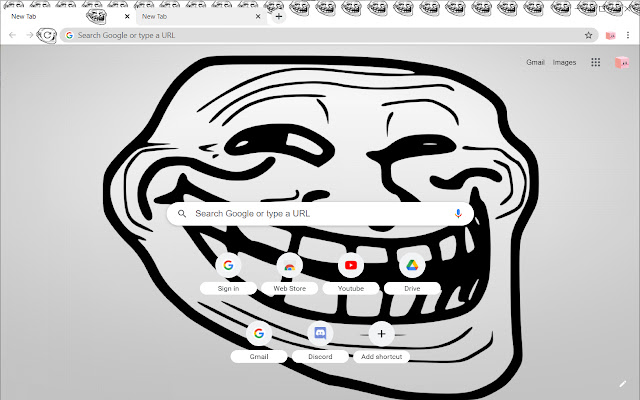The height and width of the screenshot is (400, 640).
Task: Go forward using the forward arrow
Action: point(29,35)
